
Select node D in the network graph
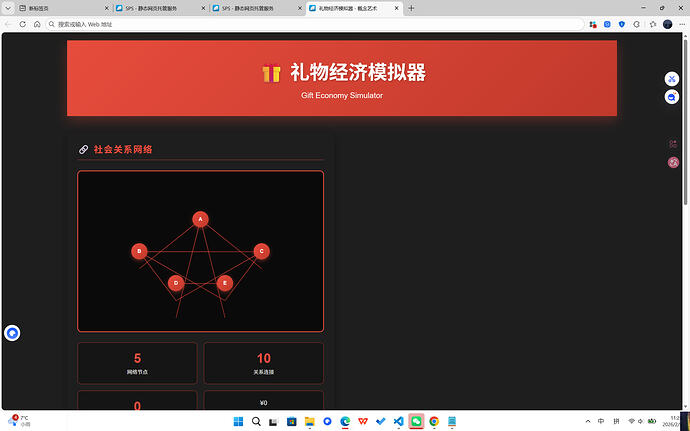[x=176, y=283]
